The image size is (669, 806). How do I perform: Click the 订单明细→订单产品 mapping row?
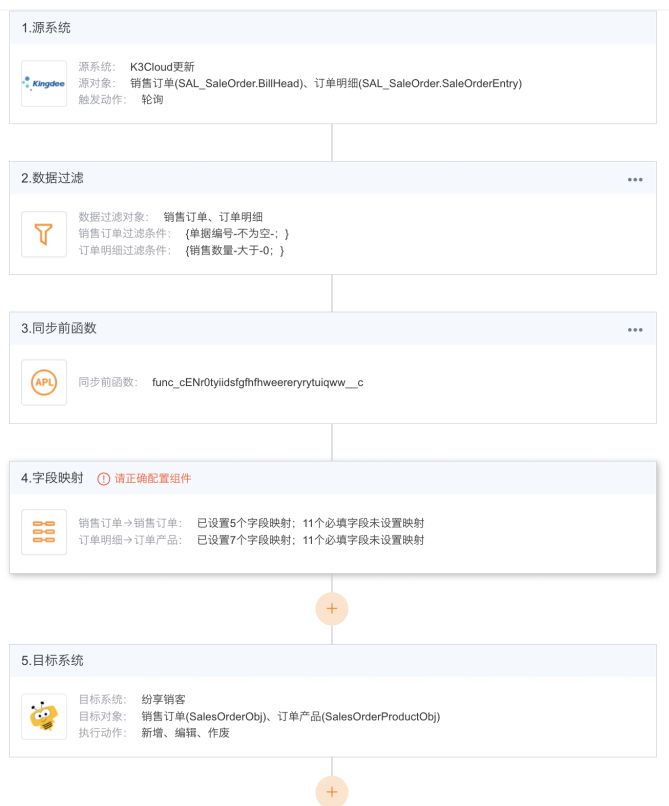click(250, 540)
